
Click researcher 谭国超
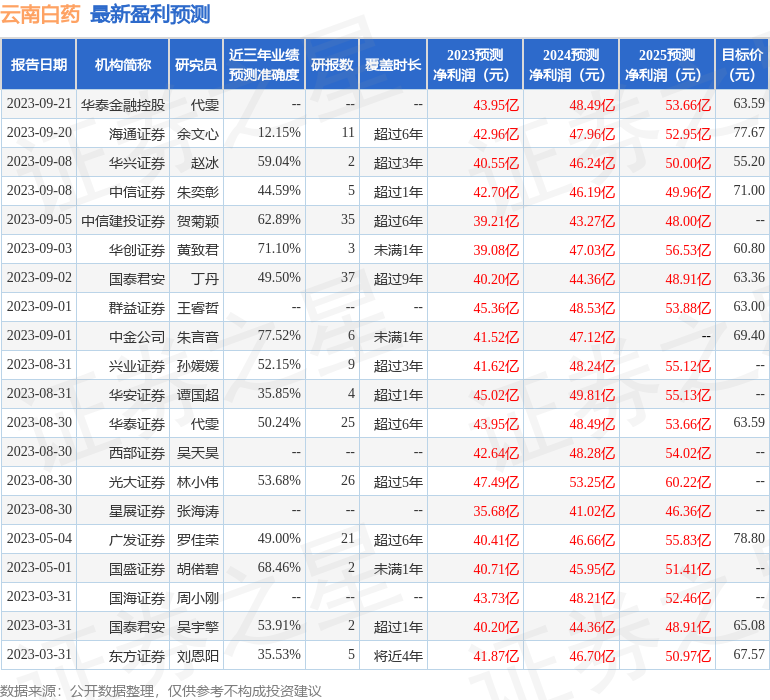(x=198, y=394)
